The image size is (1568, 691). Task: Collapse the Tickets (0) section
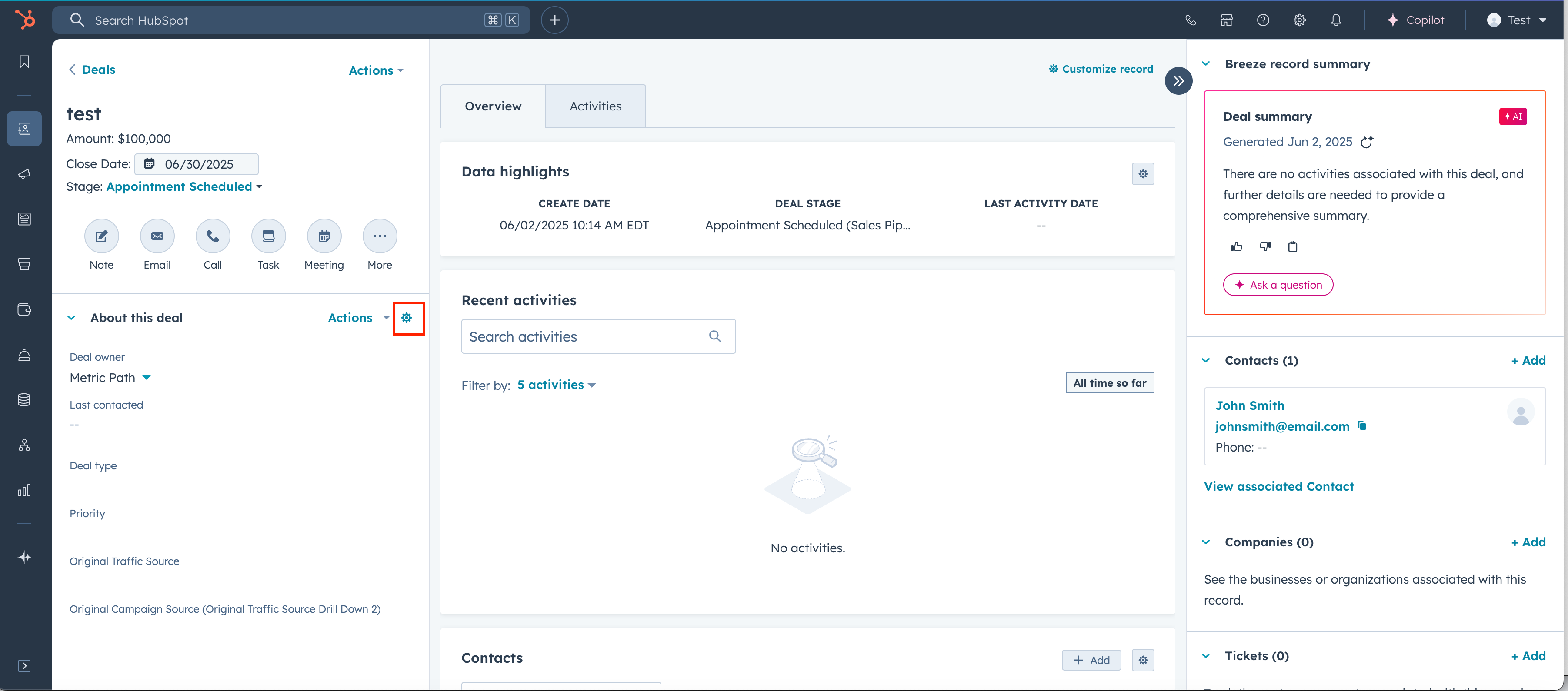click(1206, 656)
